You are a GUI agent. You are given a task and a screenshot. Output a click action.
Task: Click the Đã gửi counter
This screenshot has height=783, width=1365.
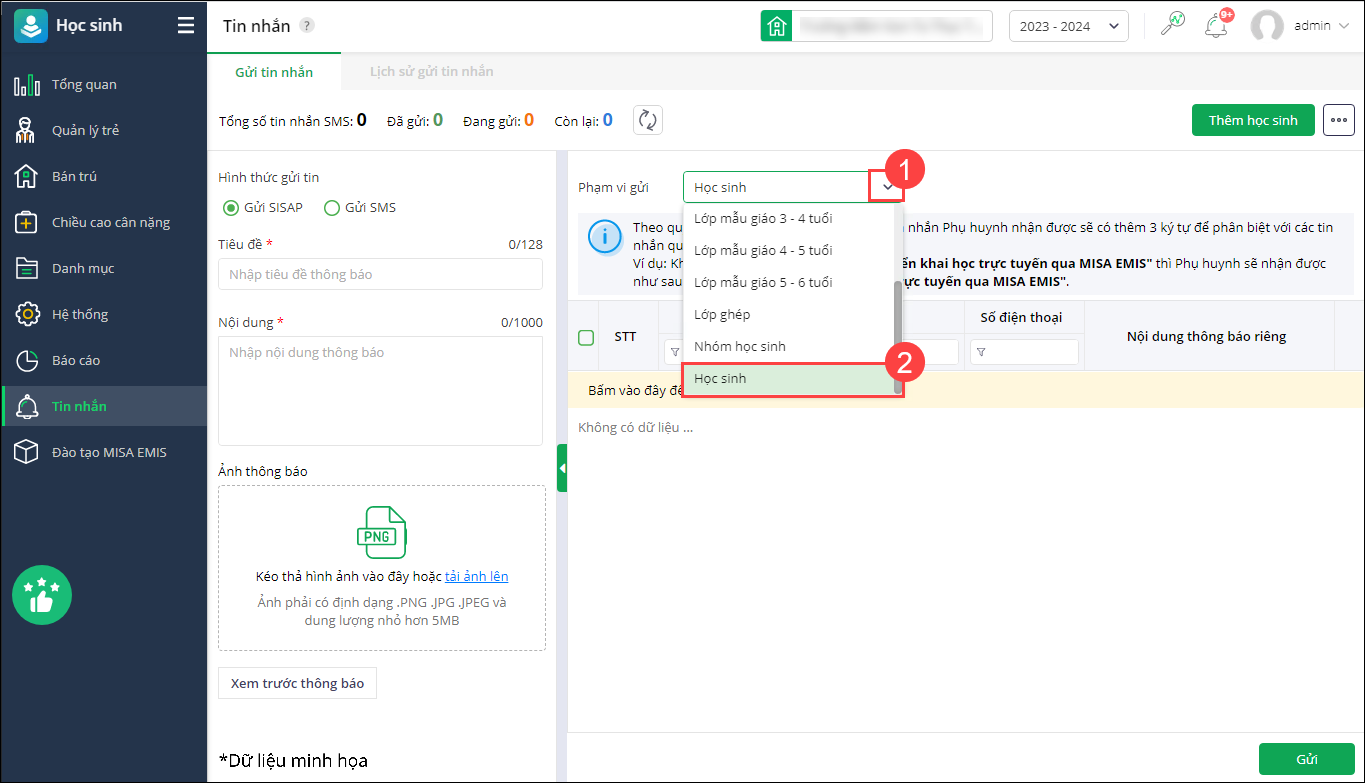pyautogui.click(x=415, y=121)
